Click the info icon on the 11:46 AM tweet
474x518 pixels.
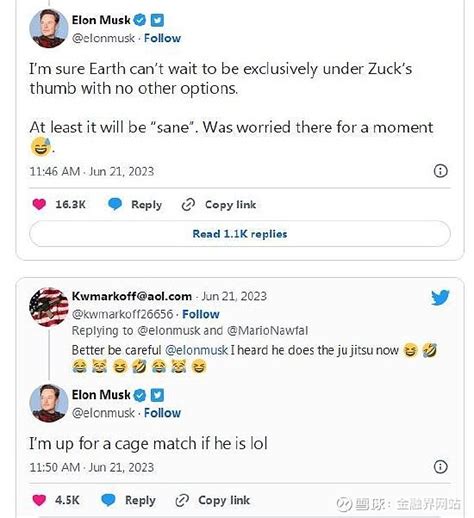point(440,171)
